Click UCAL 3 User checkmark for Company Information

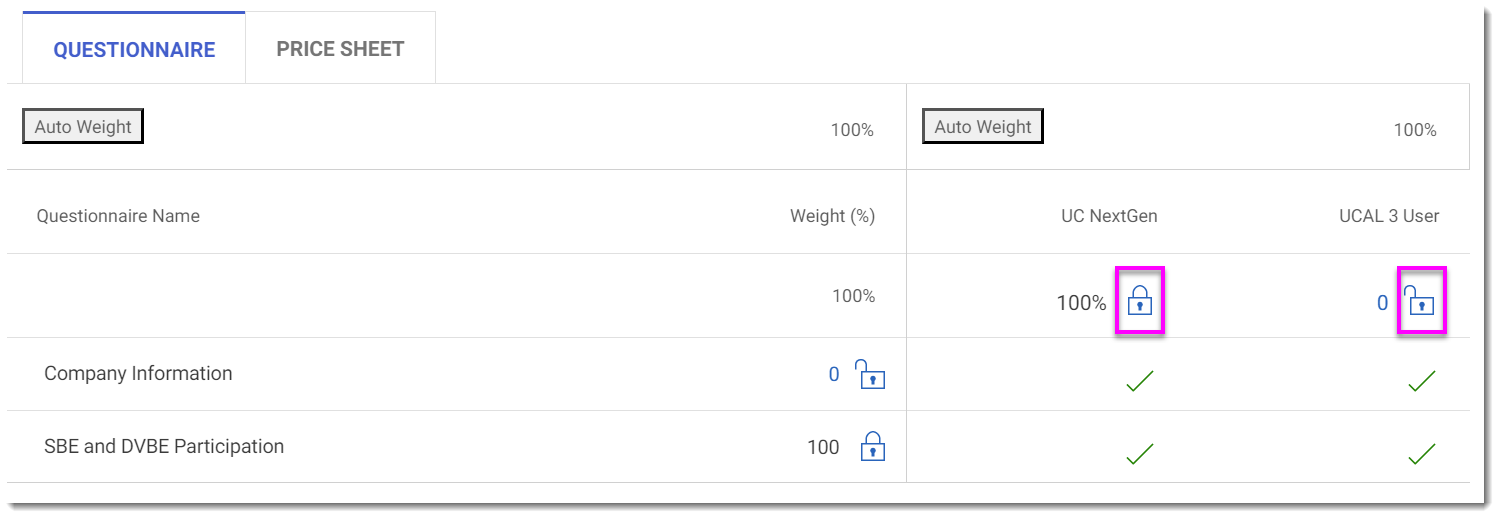point(1421,381)
